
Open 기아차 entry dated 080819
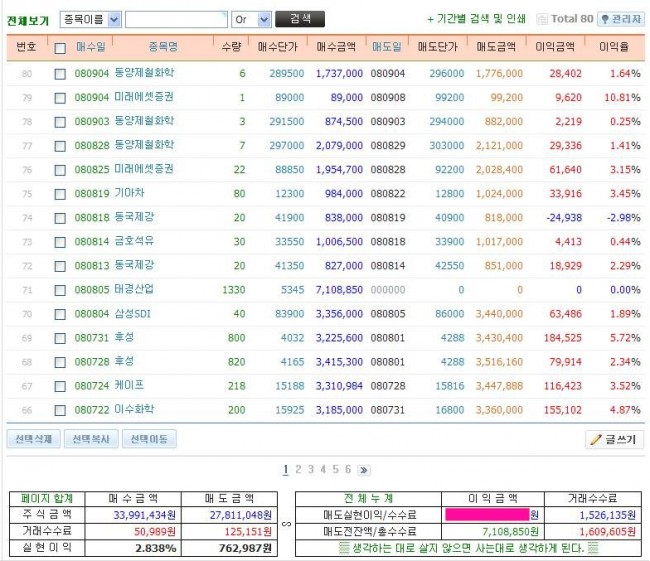point(129,193)
